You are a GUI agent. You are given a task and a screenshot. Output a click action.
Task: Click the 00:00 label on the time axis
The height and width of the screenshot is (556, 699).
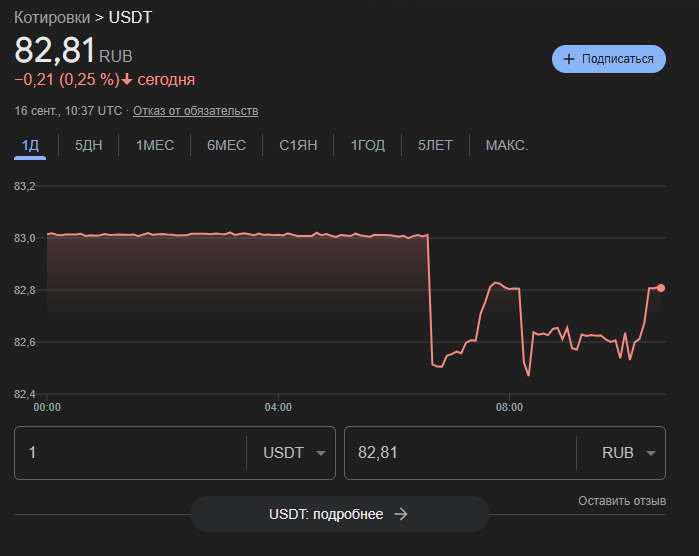pyautogui.click(x=47, y=407)
